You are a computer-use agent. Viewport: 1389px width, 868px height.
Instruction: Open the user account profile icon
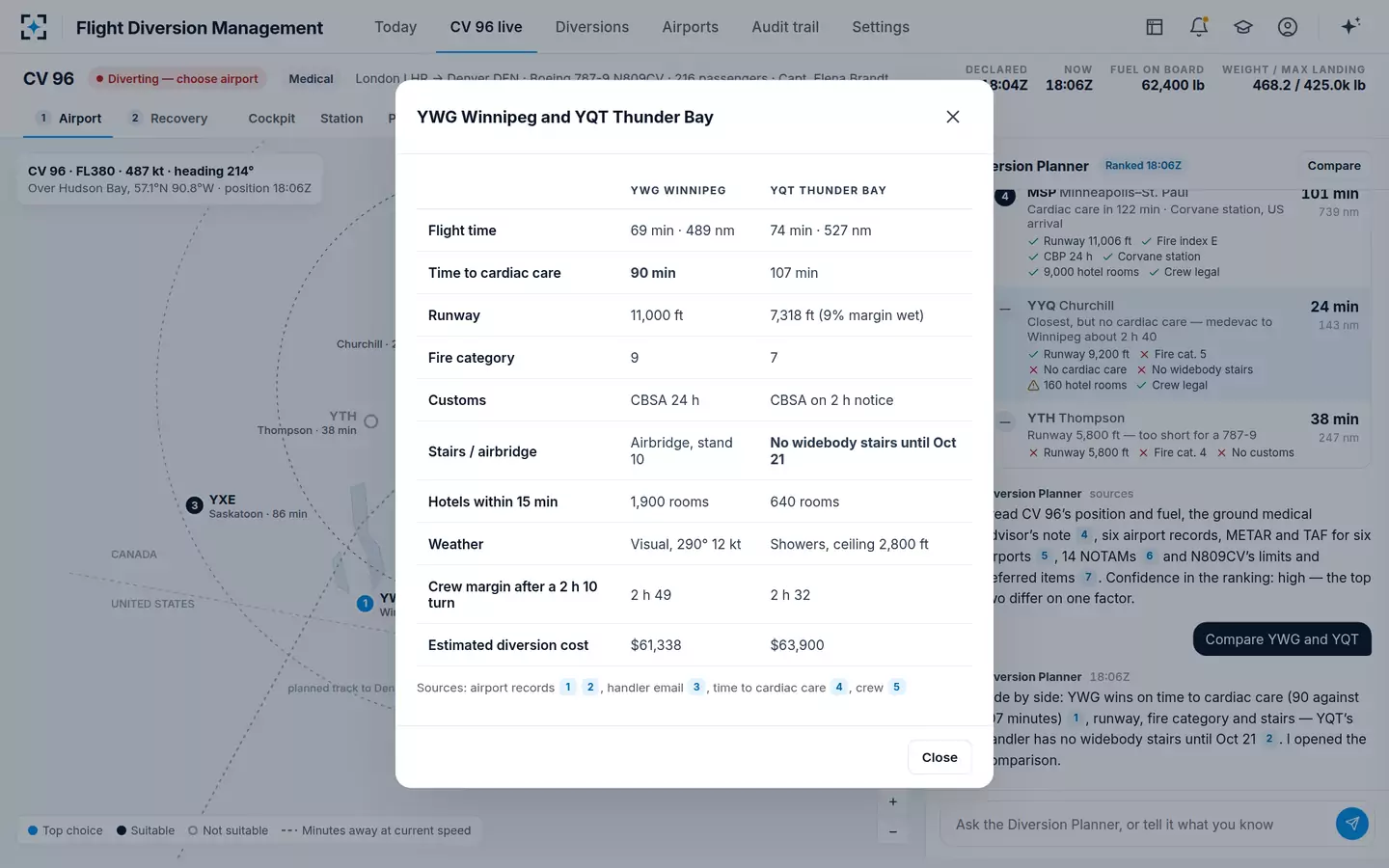click(1288, 27)
